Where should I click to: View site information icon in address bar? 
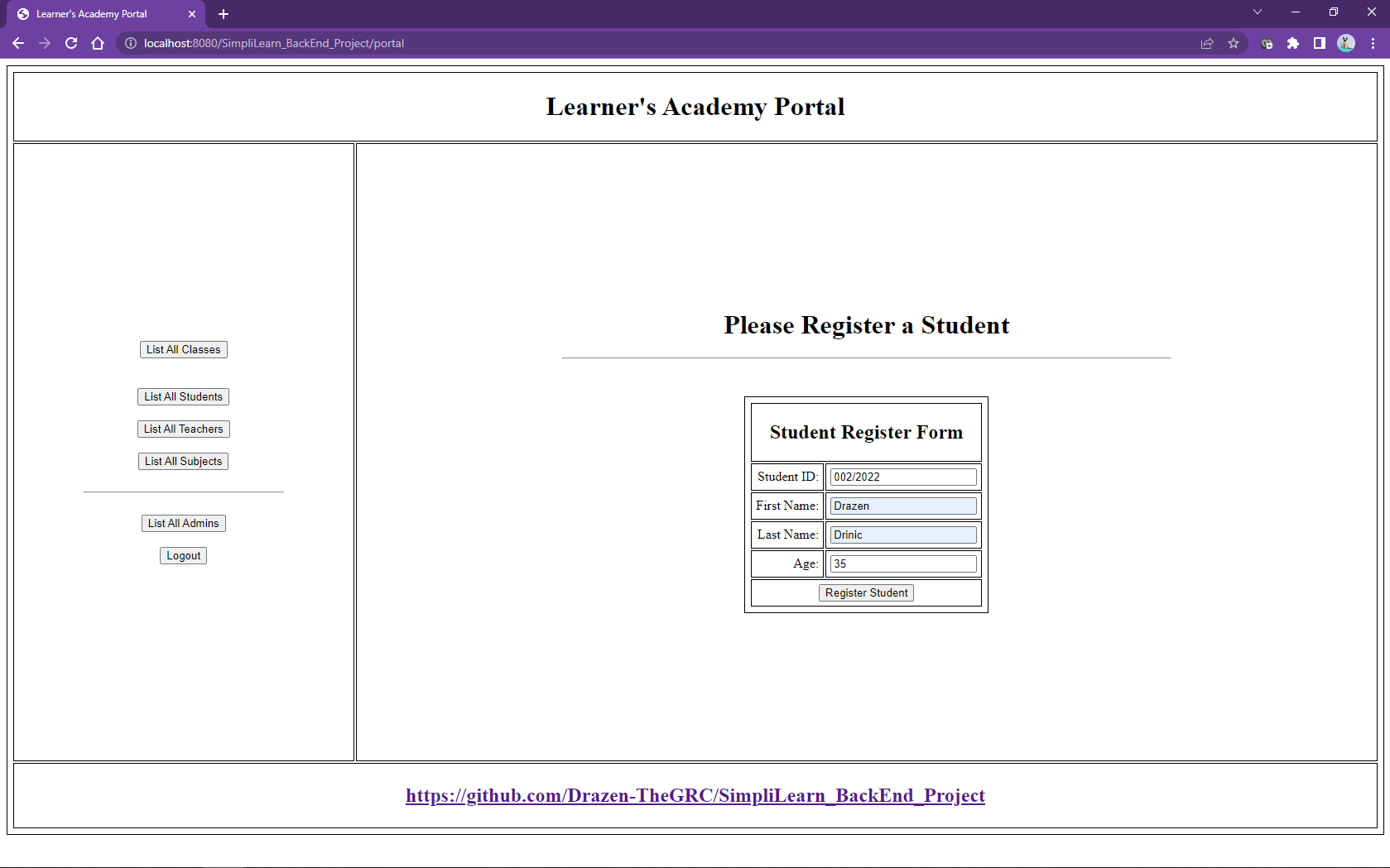click(x=130, y=43)
